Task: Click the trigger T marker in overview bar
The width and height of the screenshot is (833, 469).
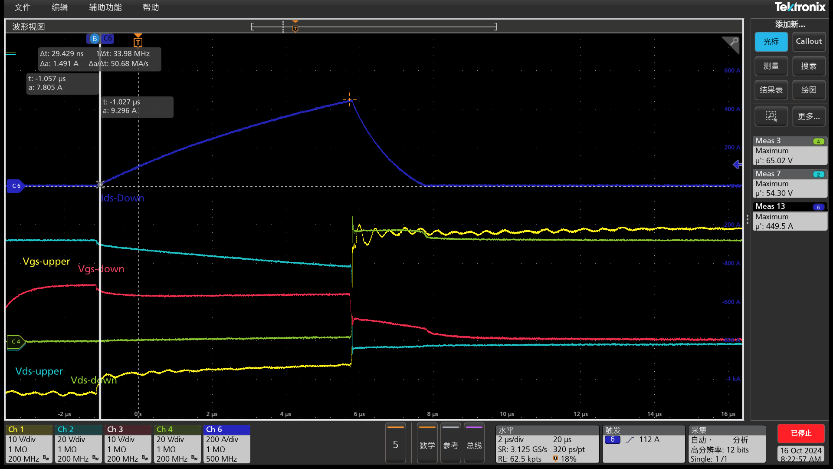Action: coord(295,26)
